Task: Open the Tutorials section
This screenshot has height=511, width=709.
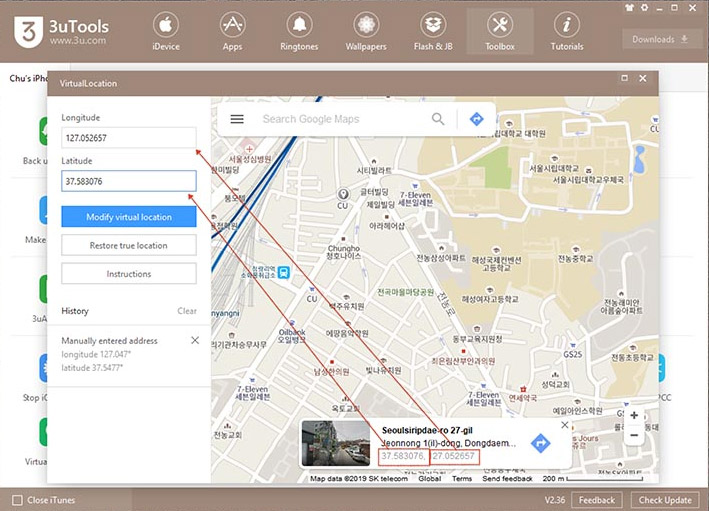Action: pyautogui.click(x=567, y=31)
